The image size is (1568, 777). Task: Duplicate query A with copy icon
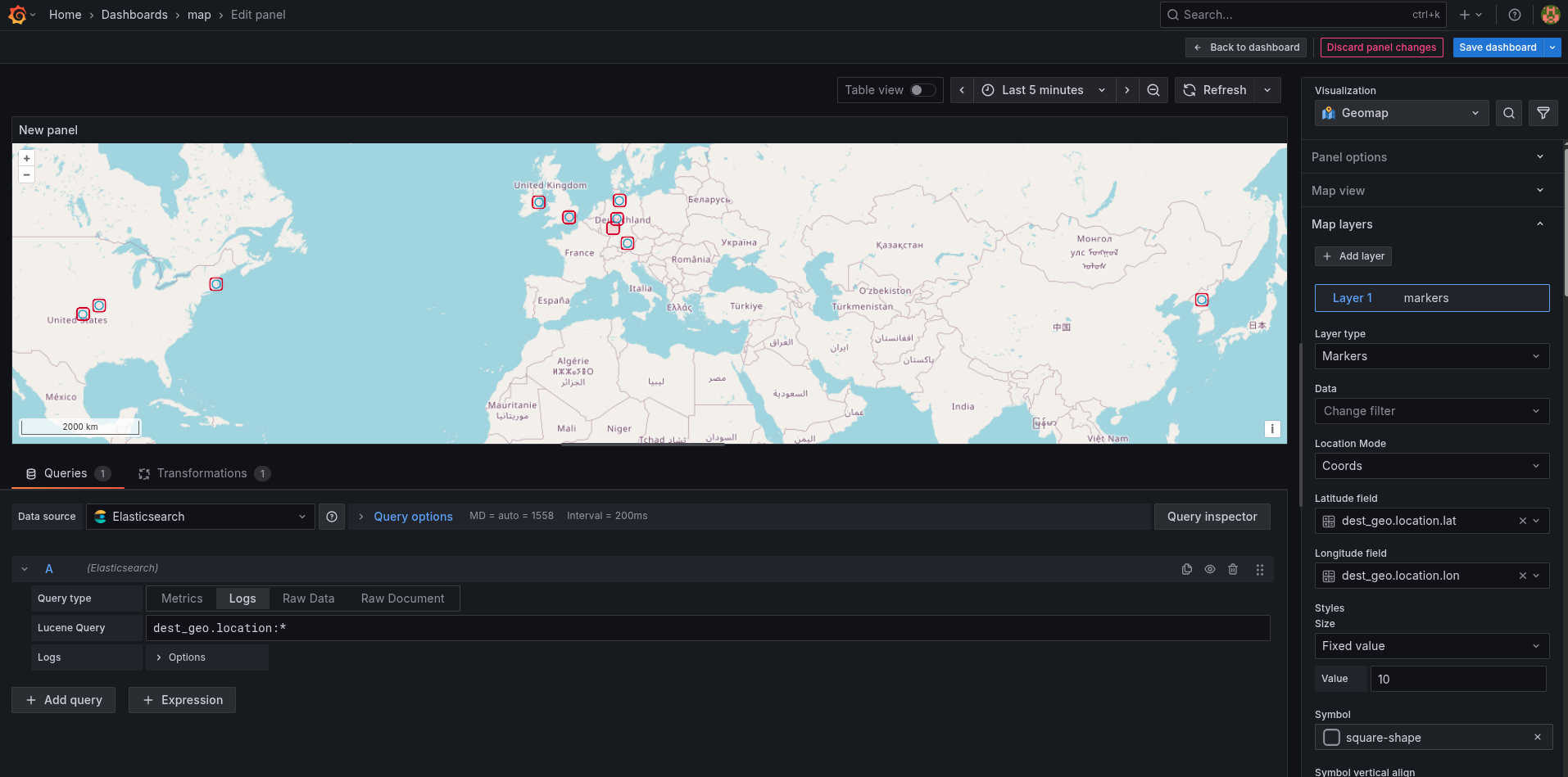pyautogui.click(x=1186, y=569)
